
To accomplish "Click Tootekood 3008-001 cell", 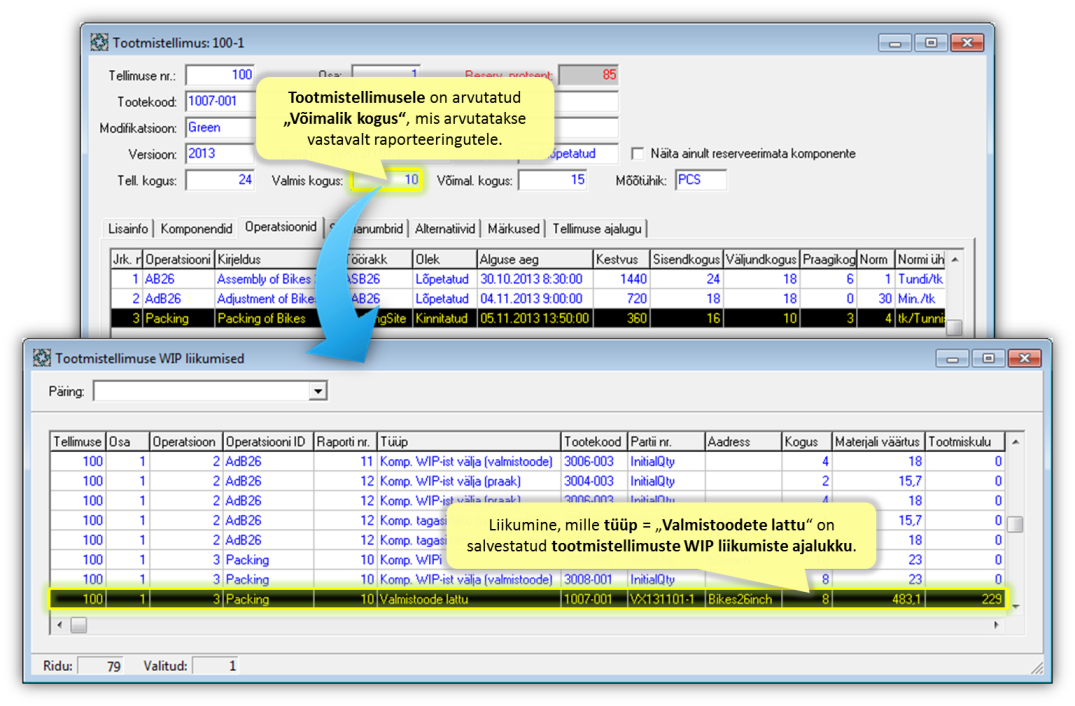I will 593,580.
